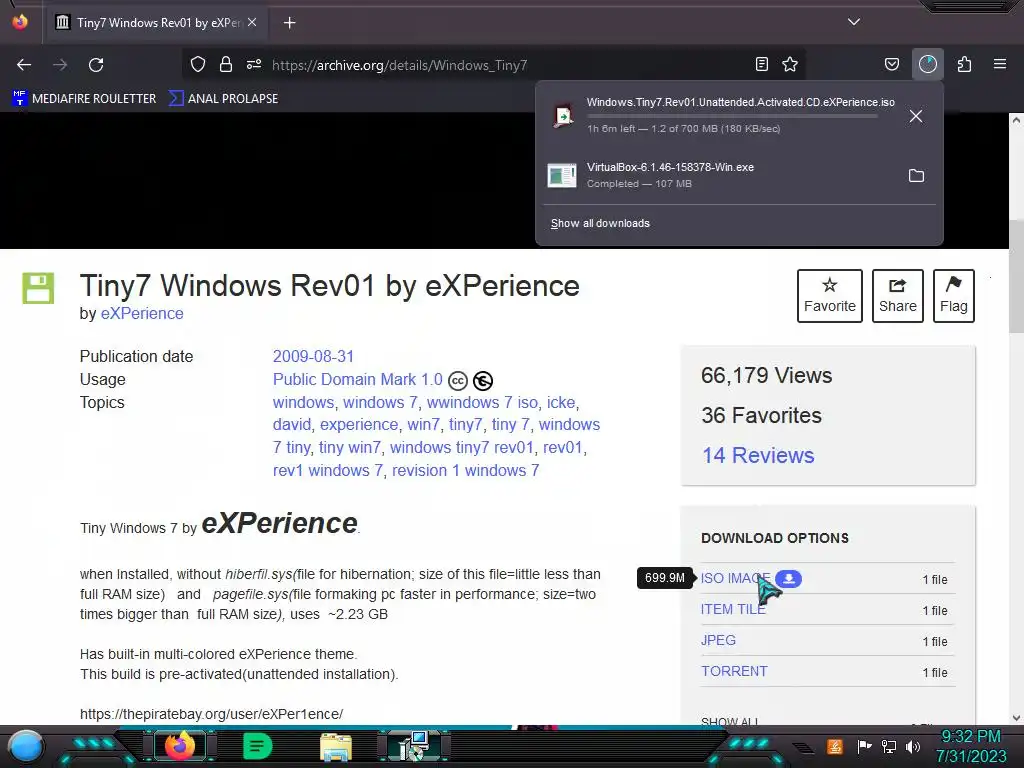Click the browser Back arrow
The height and width of the screenshot is (768, 1024).
[x=24, y=65]
